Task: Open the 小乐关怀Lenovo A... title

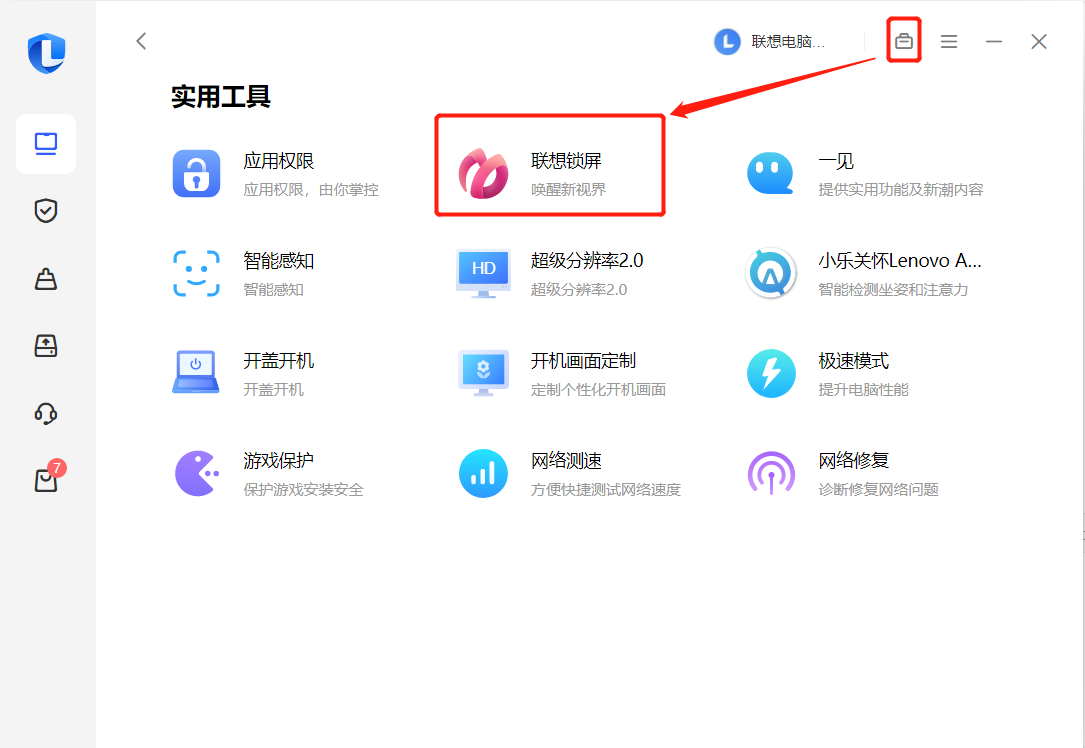Action: [900, 261]
